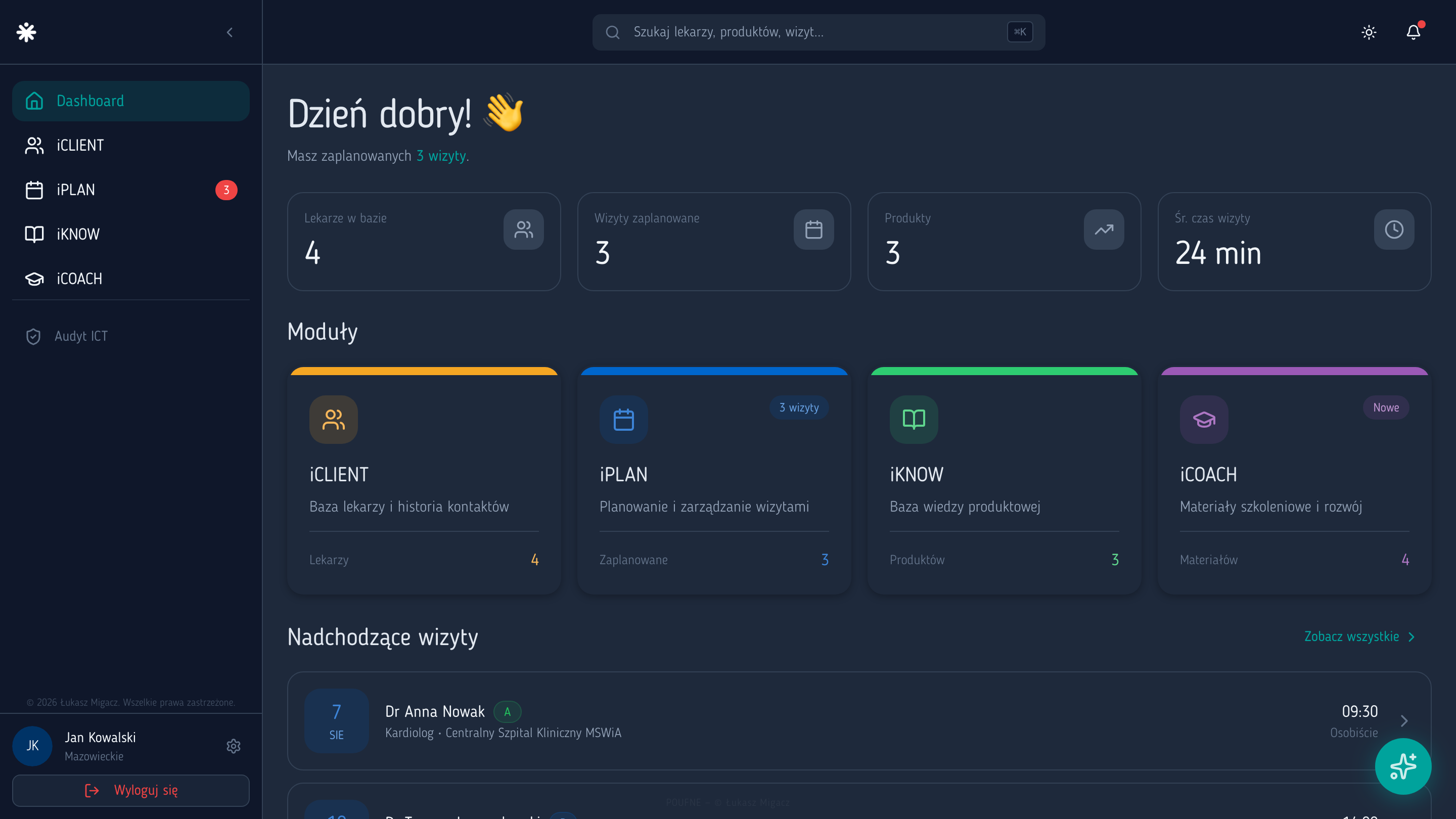The width and height of the screenshot is (1456, 819).
Task: Click 'Baza lekarzy i historia kontaktów' text
Action: click(x=409, y=507)
